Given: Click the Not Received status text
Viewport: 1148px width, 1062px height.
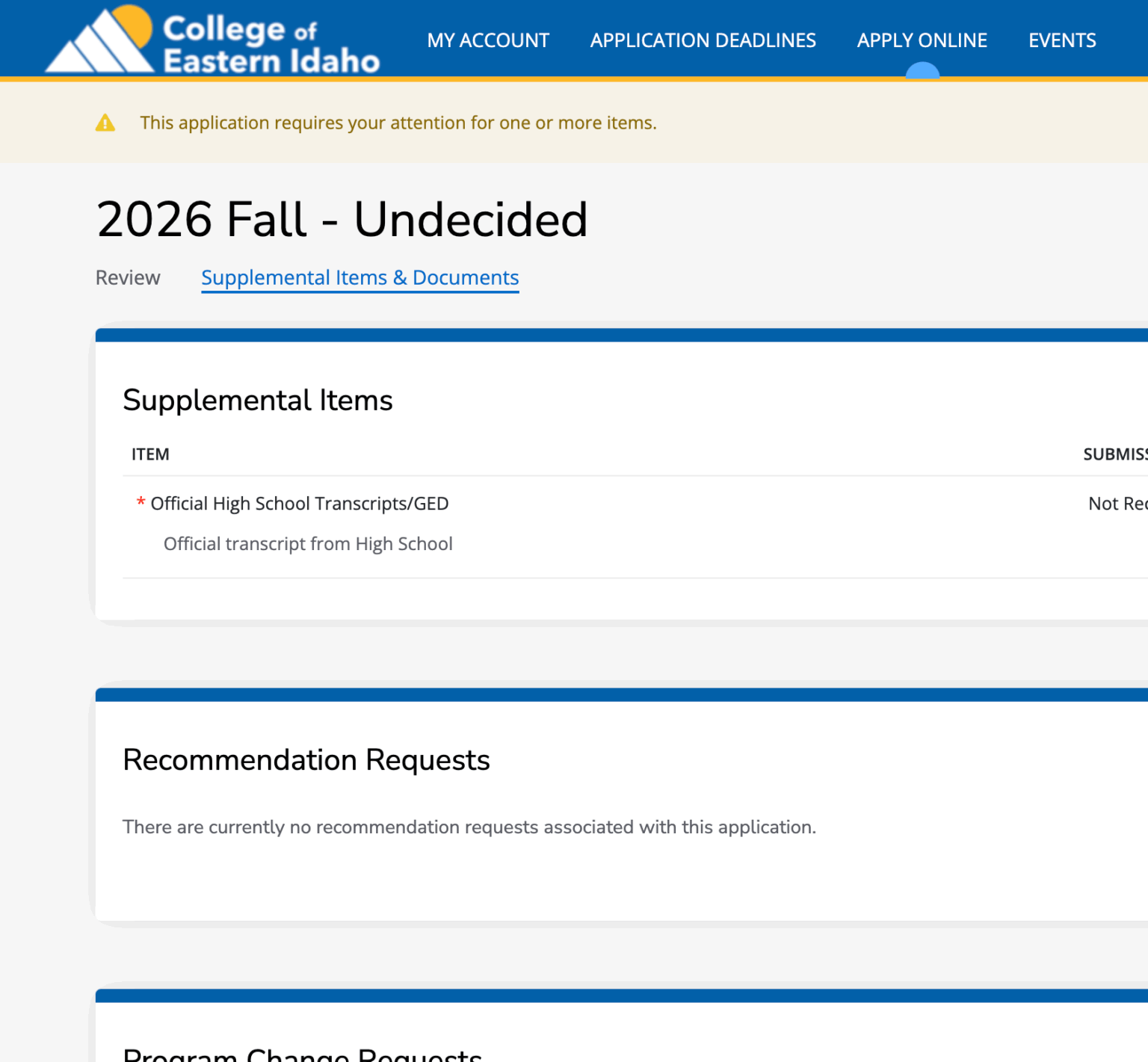Looking at the screenshot, I should coord(1117,503).
